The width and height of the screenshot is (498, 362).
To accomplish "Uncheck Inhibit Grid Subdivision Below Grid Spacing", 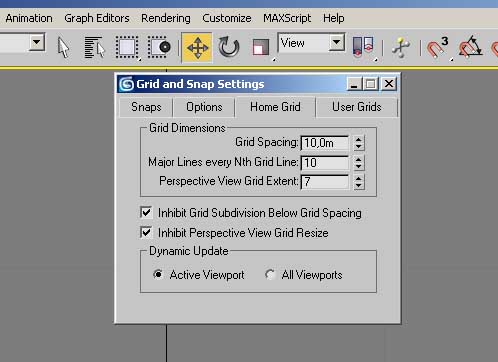I will [146, 212].
